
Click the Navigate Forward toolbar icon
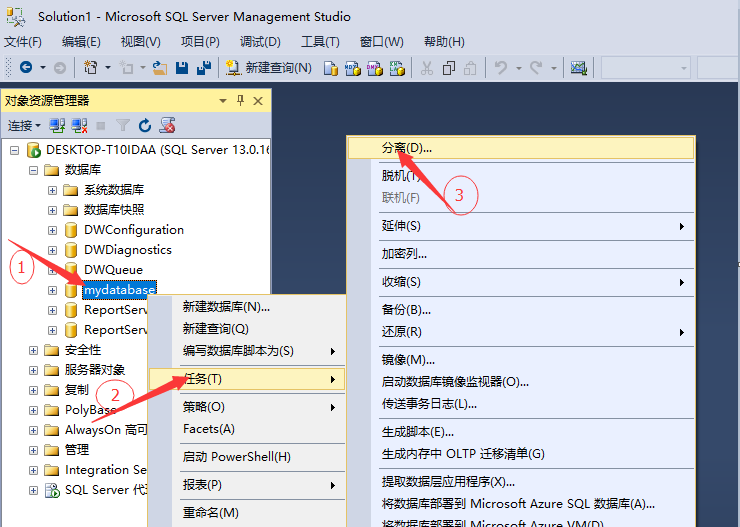59,68
